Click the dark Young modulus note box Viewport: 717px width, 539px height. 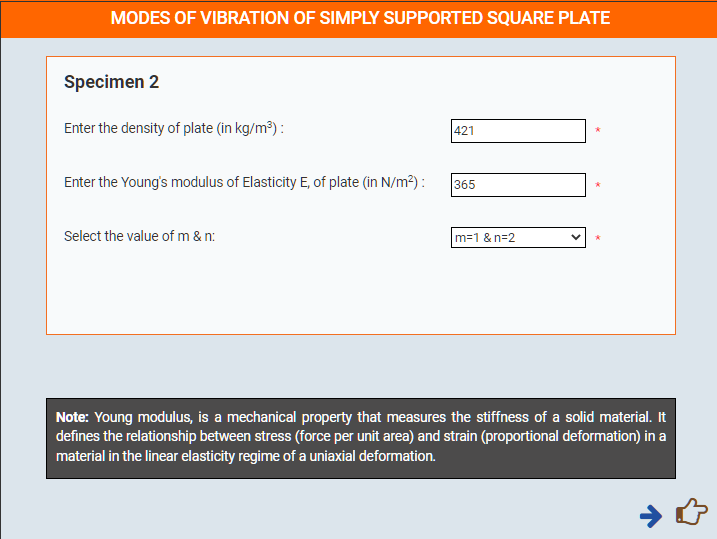(x=361, y=438)
